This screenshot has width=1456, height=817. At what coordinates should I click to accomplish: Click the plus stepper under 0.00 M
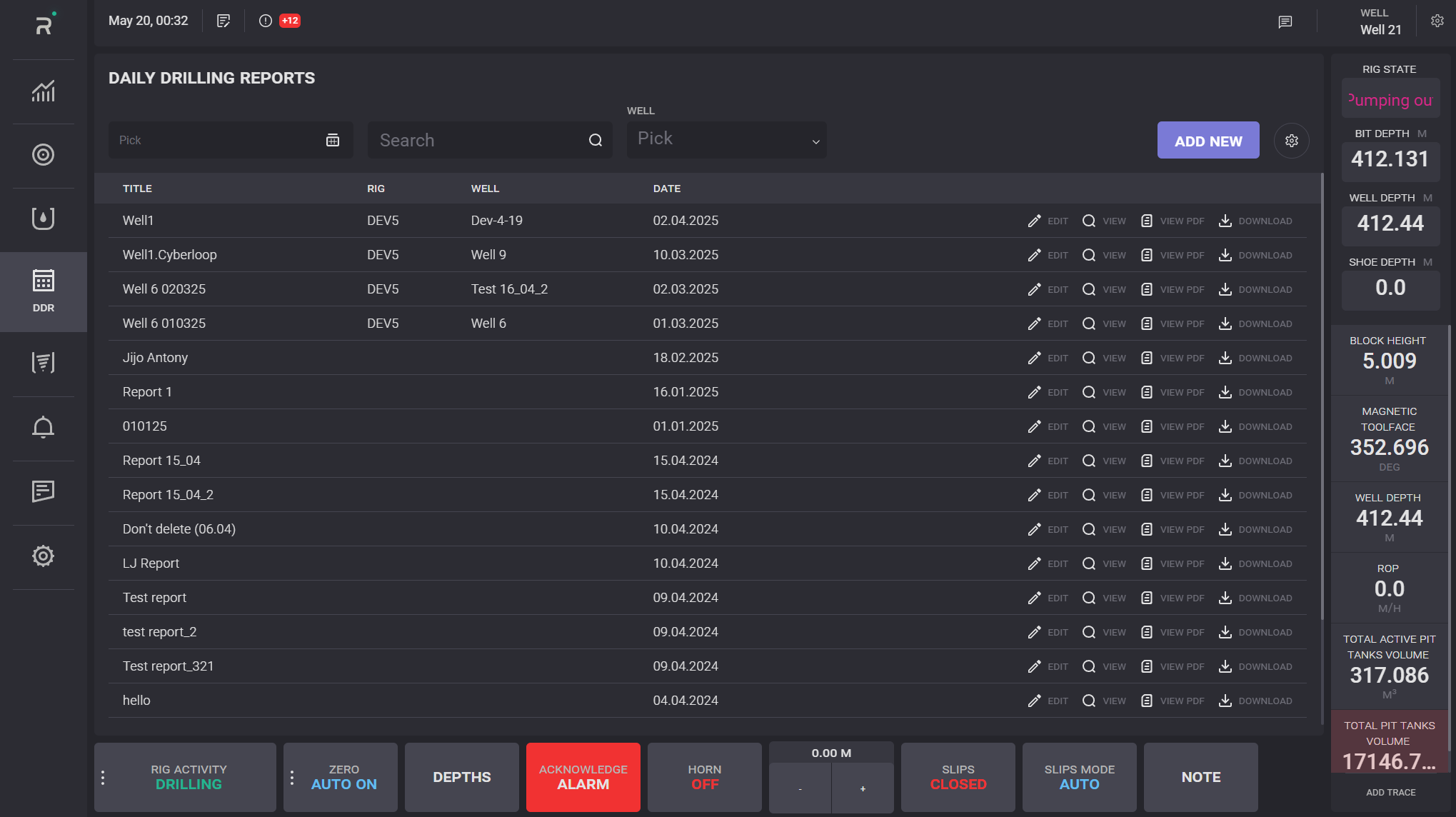863,788
